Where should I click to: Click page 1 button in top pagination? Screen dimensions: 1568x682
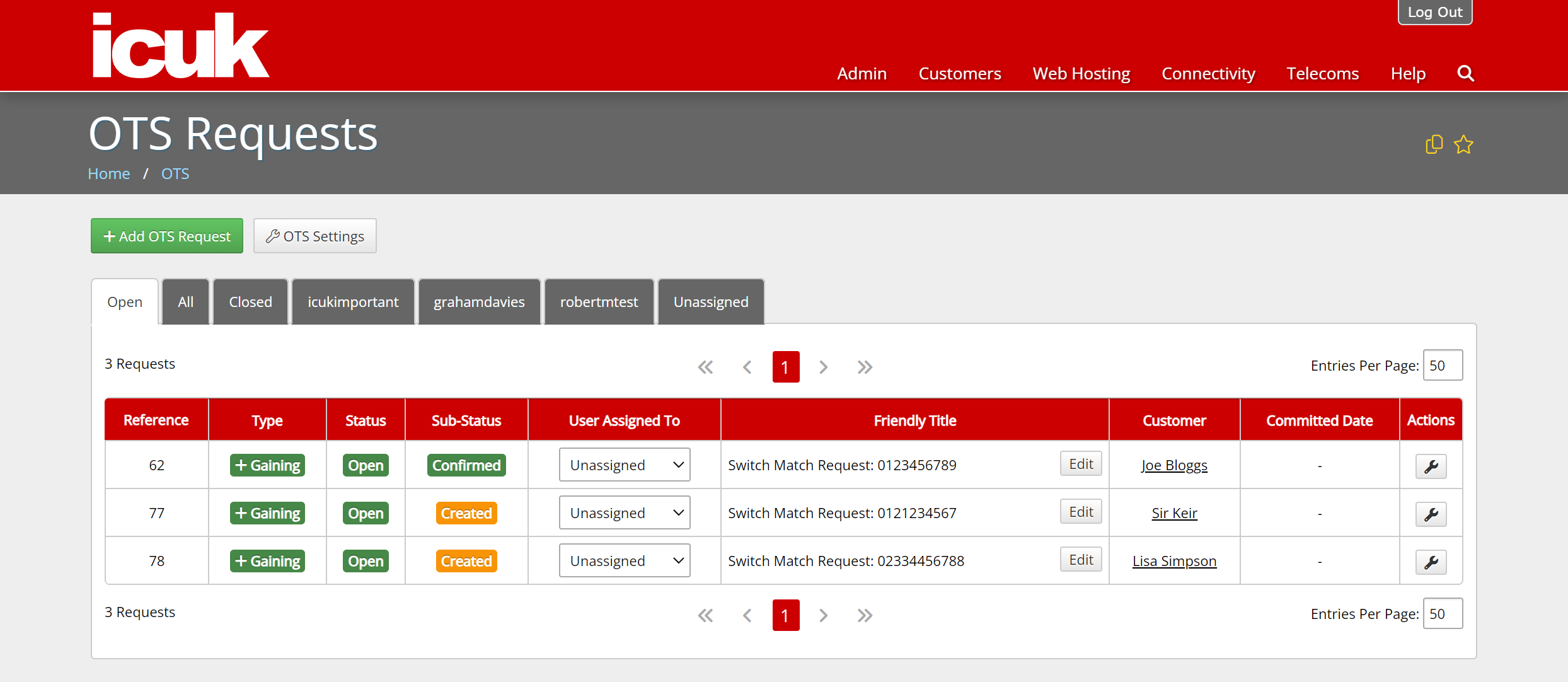(785, 367)
